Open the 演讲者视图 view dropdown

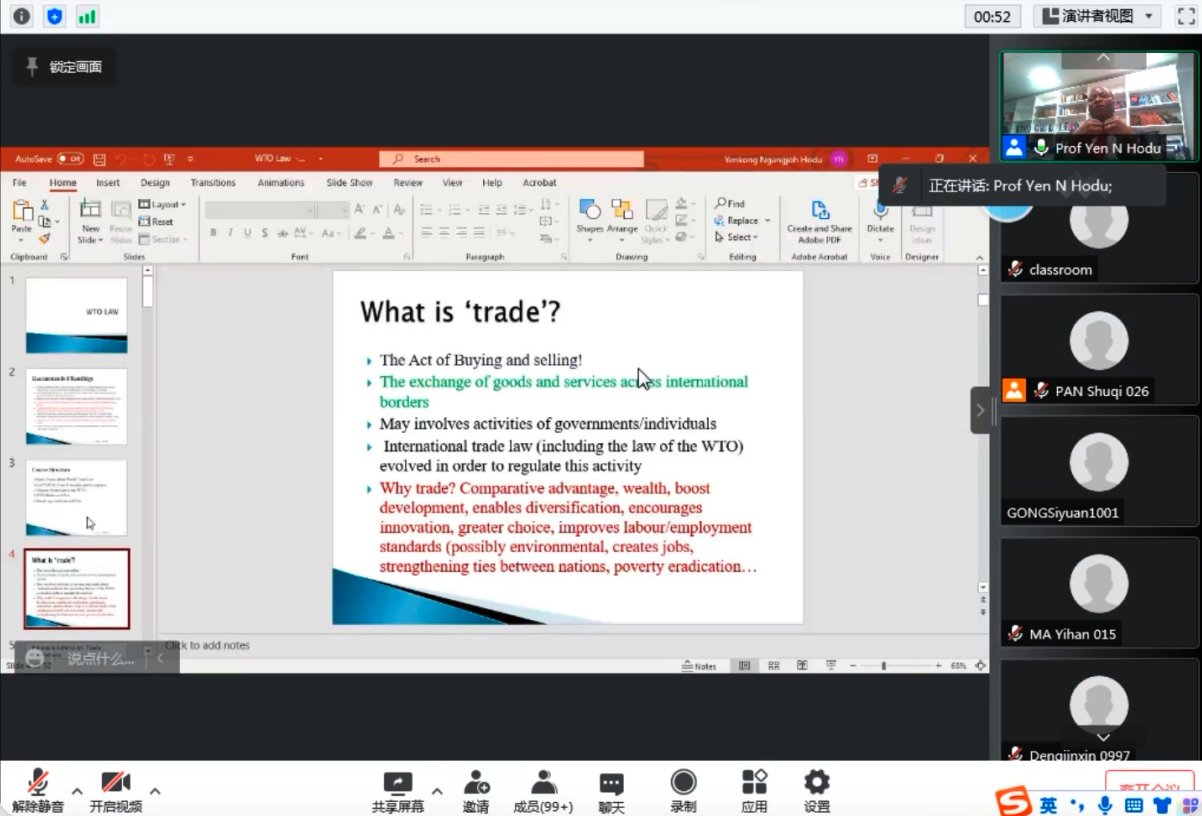tap(1096, 16)
